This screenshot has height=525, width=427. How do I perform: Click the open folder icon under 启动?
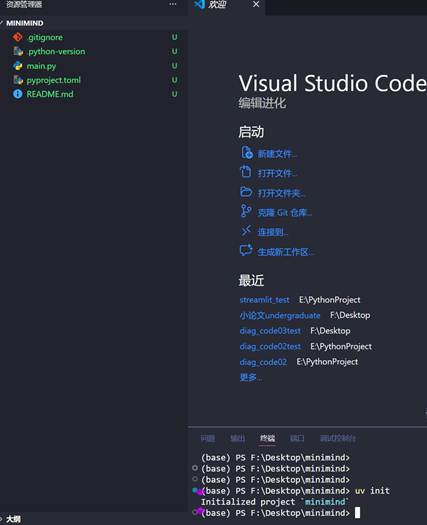pyautogui.click(x=246, y=192)
